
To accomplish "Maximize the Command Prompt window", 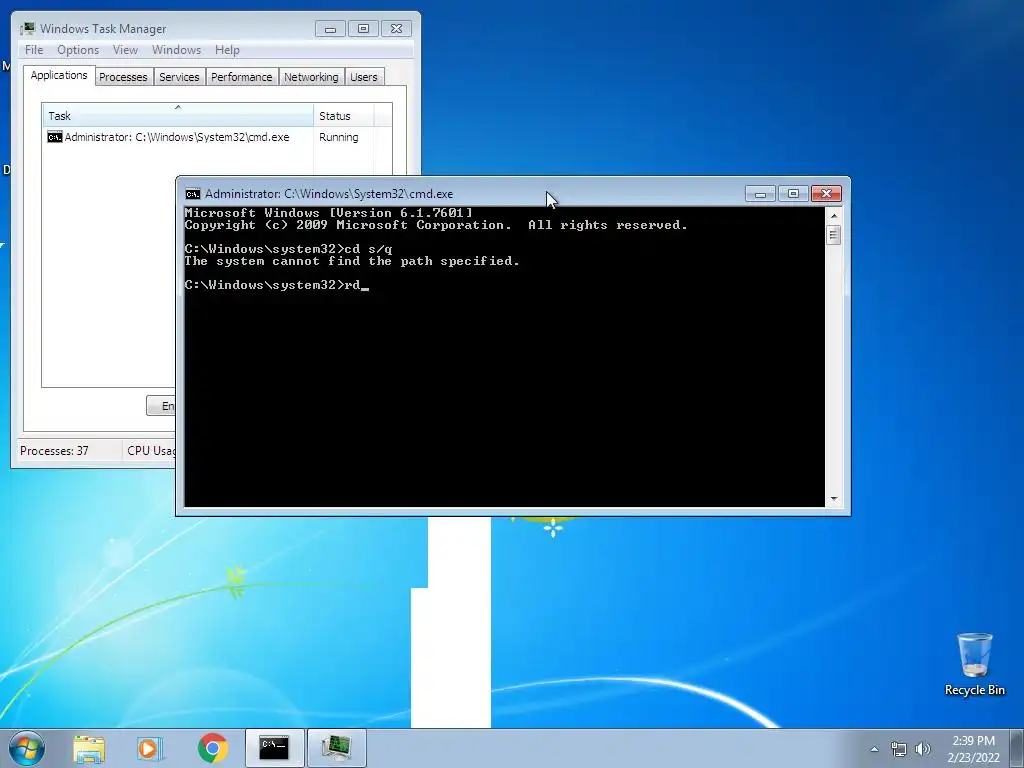I will (x=793, y=194).
